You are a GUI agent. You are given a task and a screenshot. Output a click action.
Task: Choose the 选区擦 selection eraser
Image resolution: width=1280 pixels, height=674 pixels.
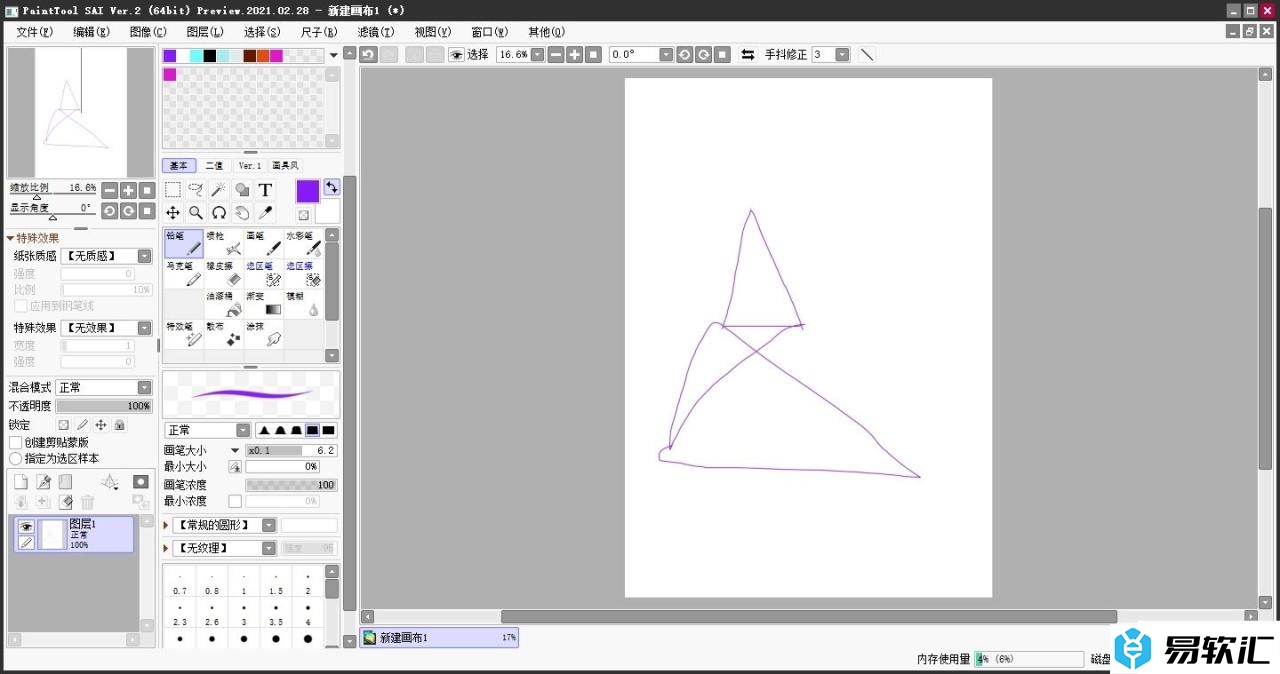pyautogui.click(x=304, y=274)
